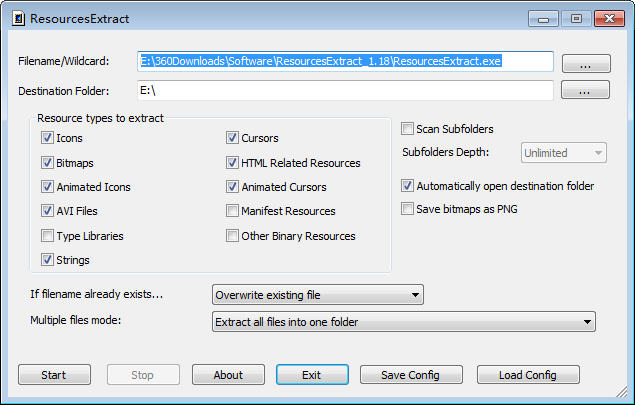Viewport: 635px width, 405px height.
Task: Click the 'Filename/Wildcard:' label
Action: (64, 61)
